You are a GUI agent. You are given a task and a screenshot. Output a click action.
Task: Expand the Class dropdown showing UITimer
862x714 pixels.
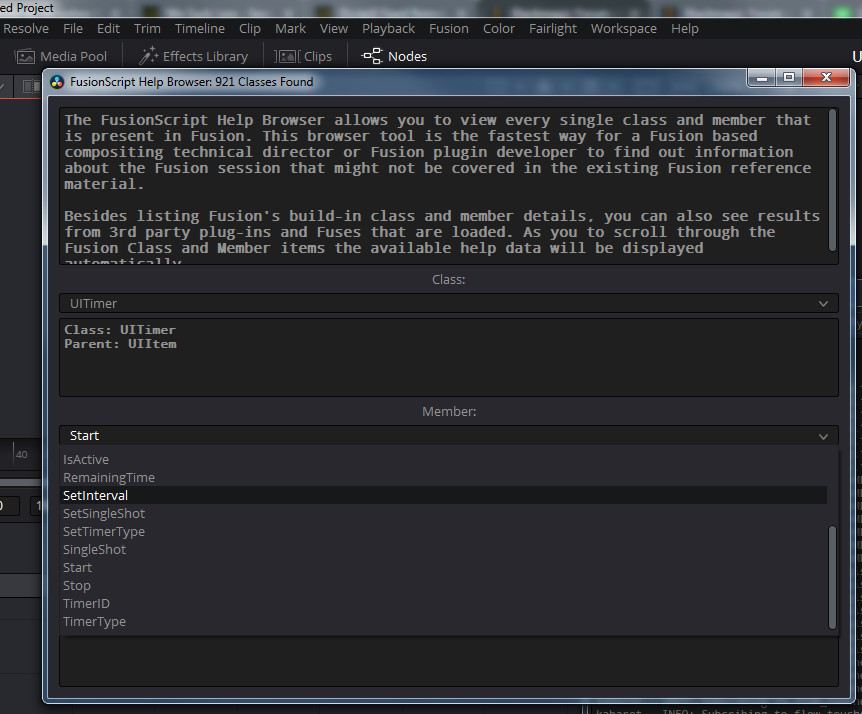coord(449,303)
